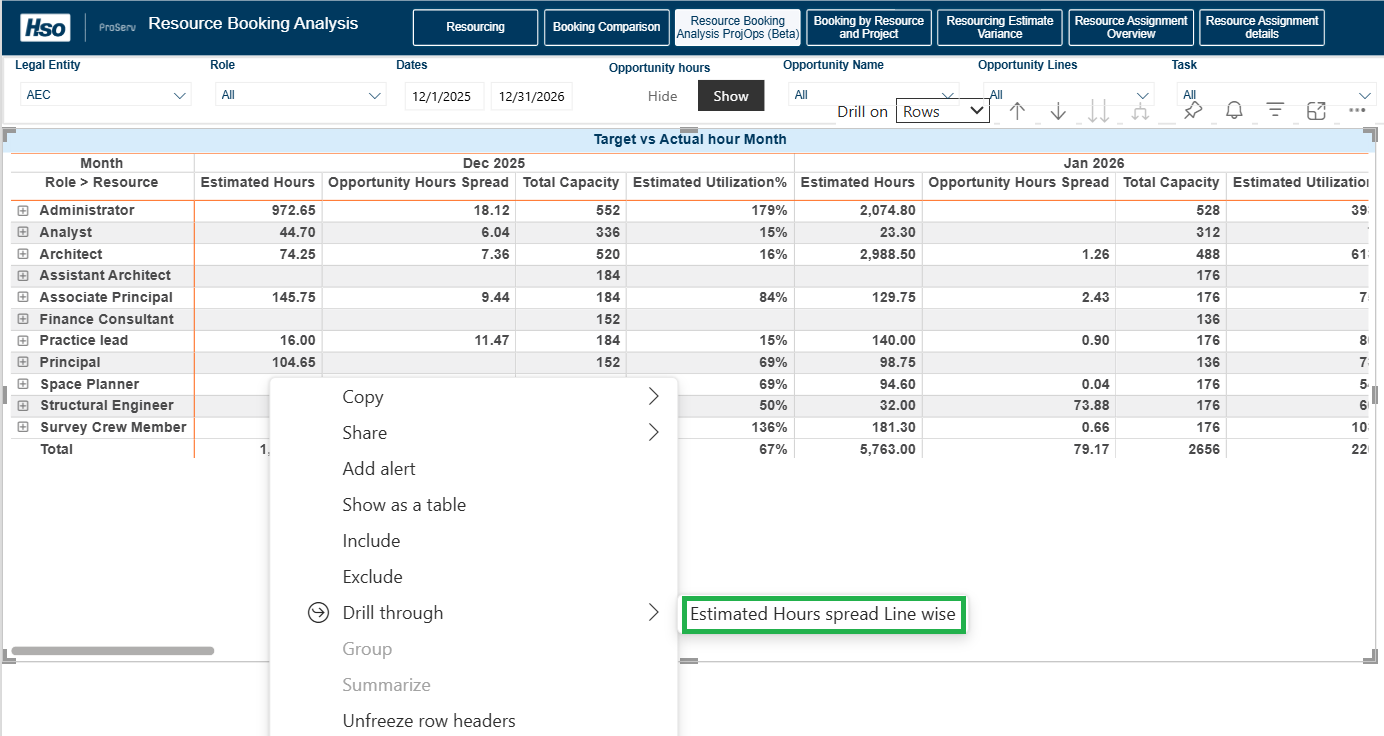Select Estimated Hours spread Line wise drill-through
The width and height of the screenshot is (1384, 736).
click(823, 614)
